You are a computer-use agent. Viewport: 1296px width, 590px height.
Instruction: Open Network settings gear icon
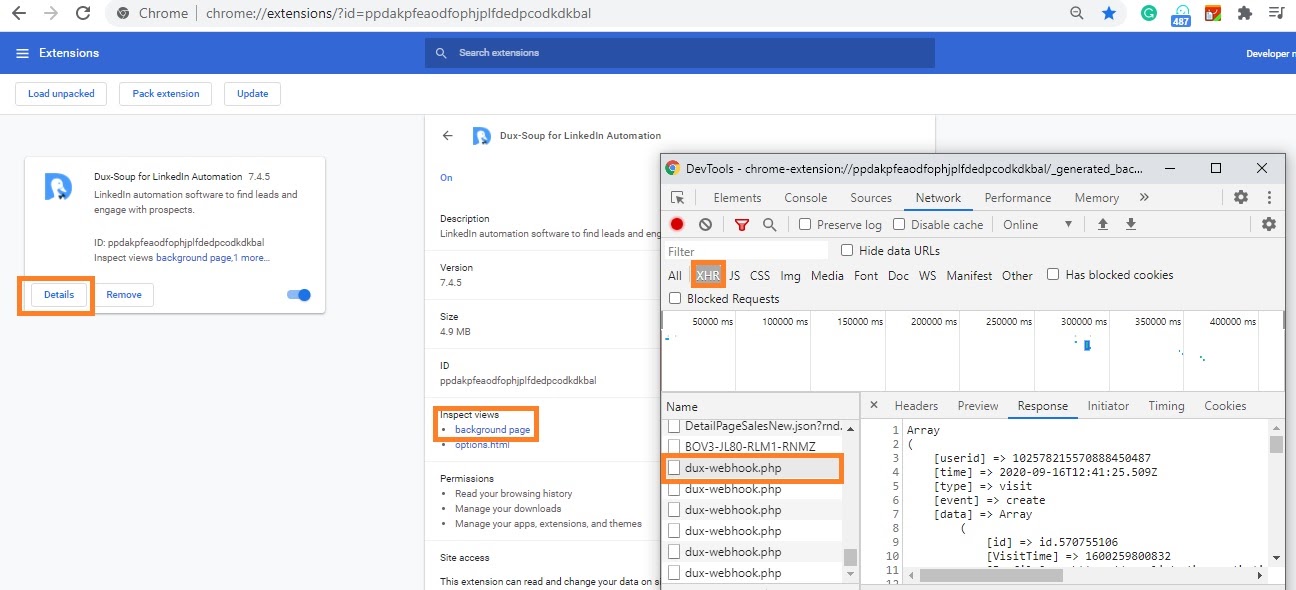1269,225
